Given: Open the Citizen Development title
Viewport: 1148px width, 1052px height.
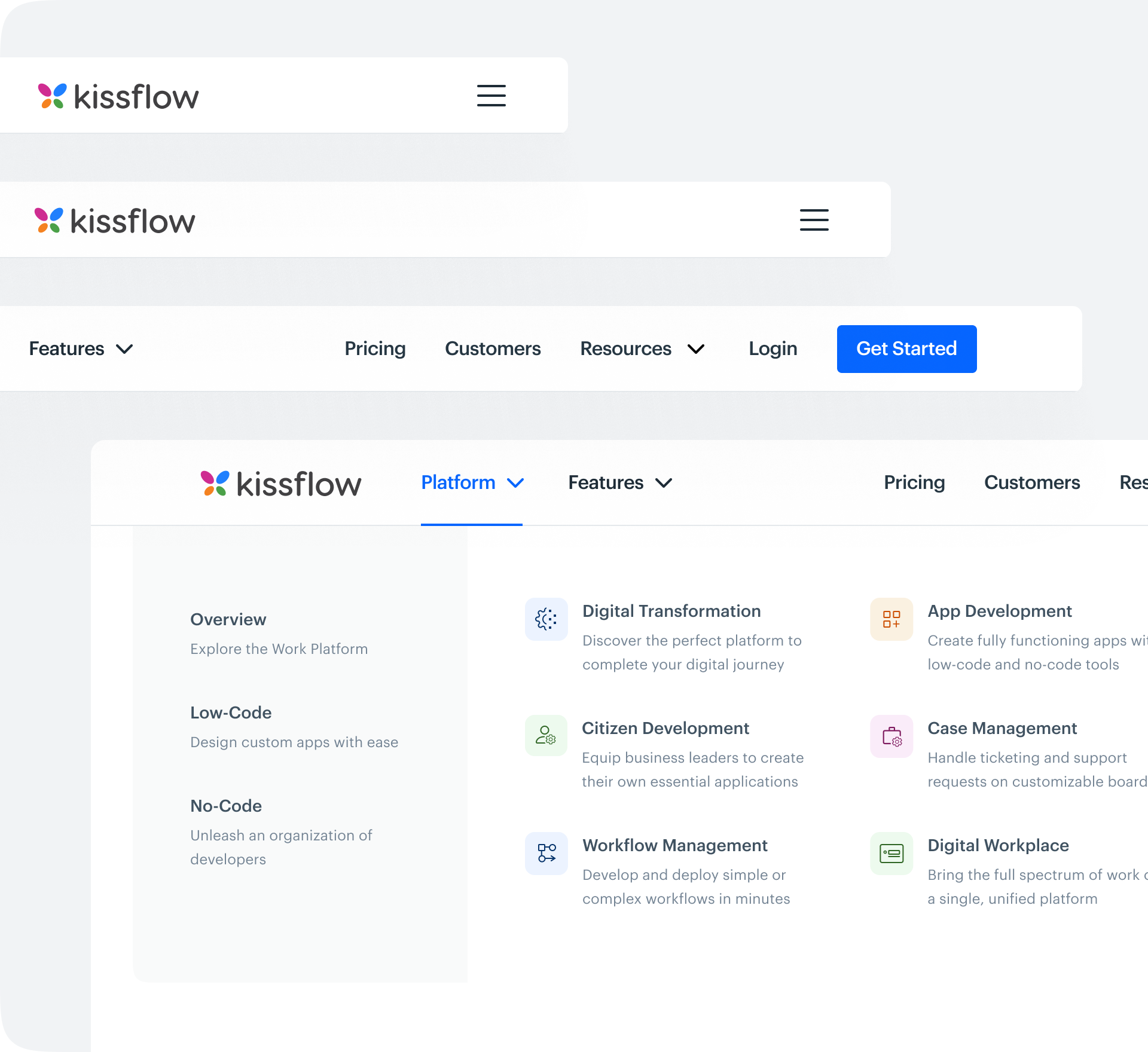Looking at the screenshot, I should click(665, 729).
